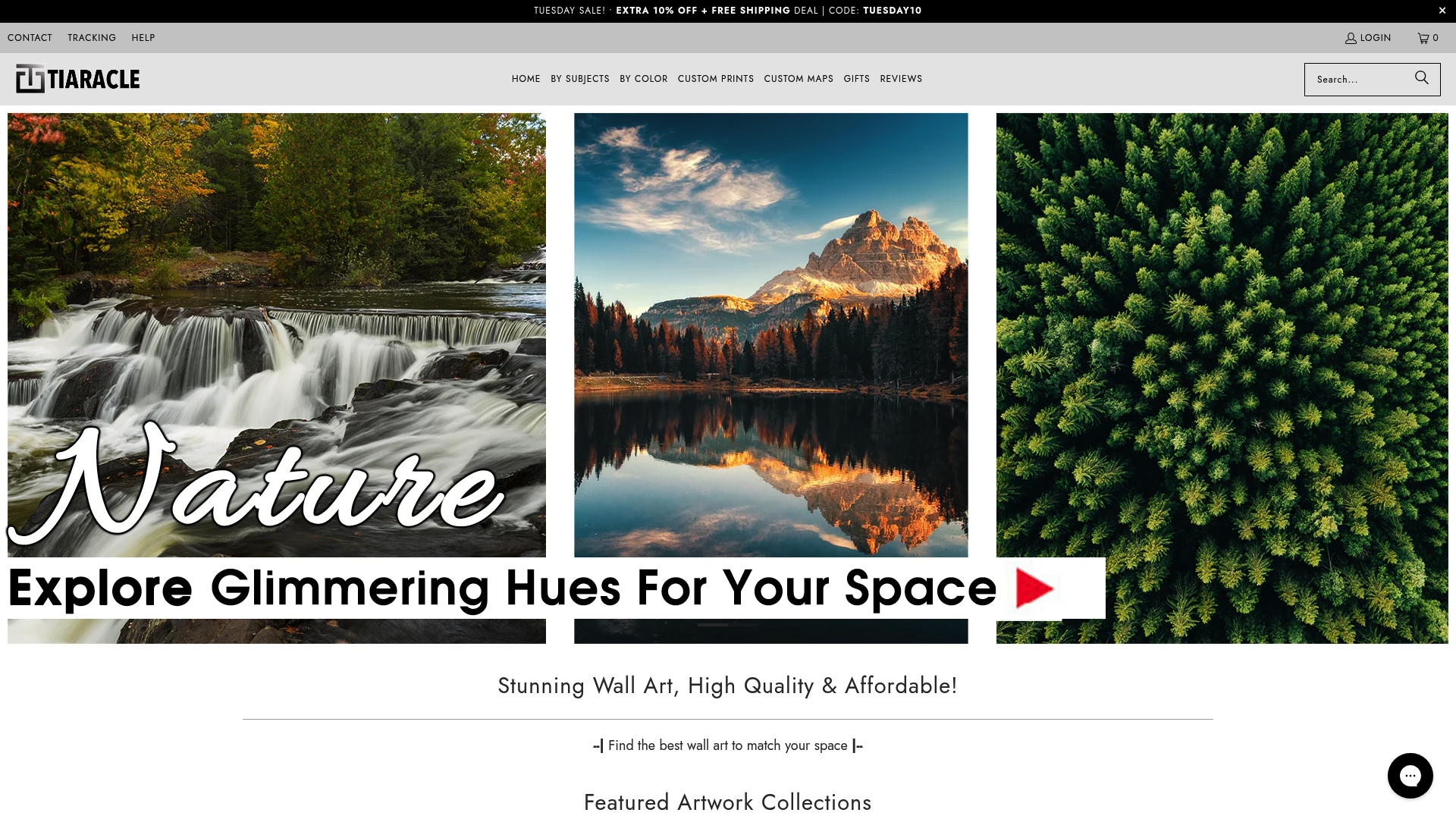The height and width of the screenshot is (819, 1456).
Task: Click the Help link
Action: pyautogui.click(x=143, y=38)
